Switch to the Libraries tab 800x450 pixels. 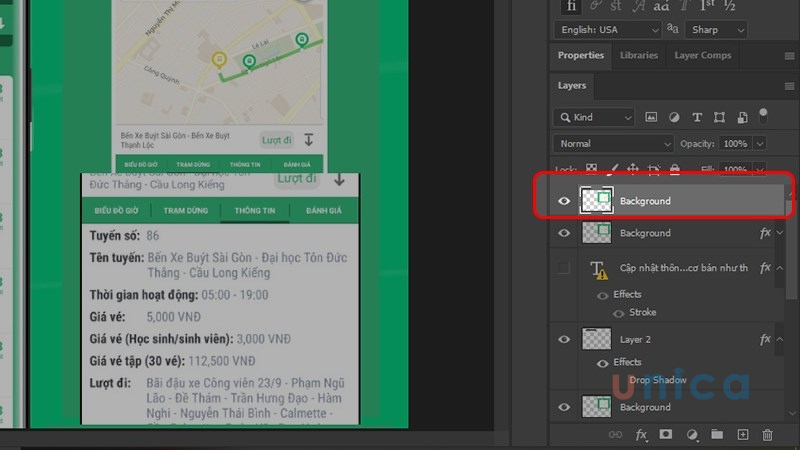pyautogui.click(x=639, y=55)
